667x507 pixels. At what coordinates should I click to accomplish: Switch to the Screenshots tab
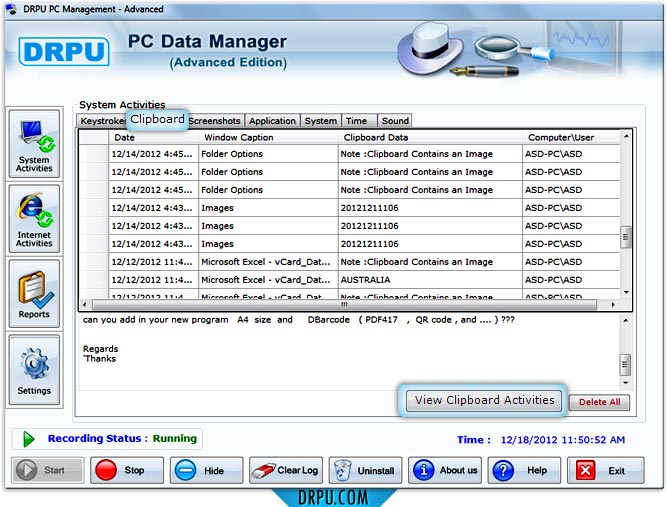(215, 121)
